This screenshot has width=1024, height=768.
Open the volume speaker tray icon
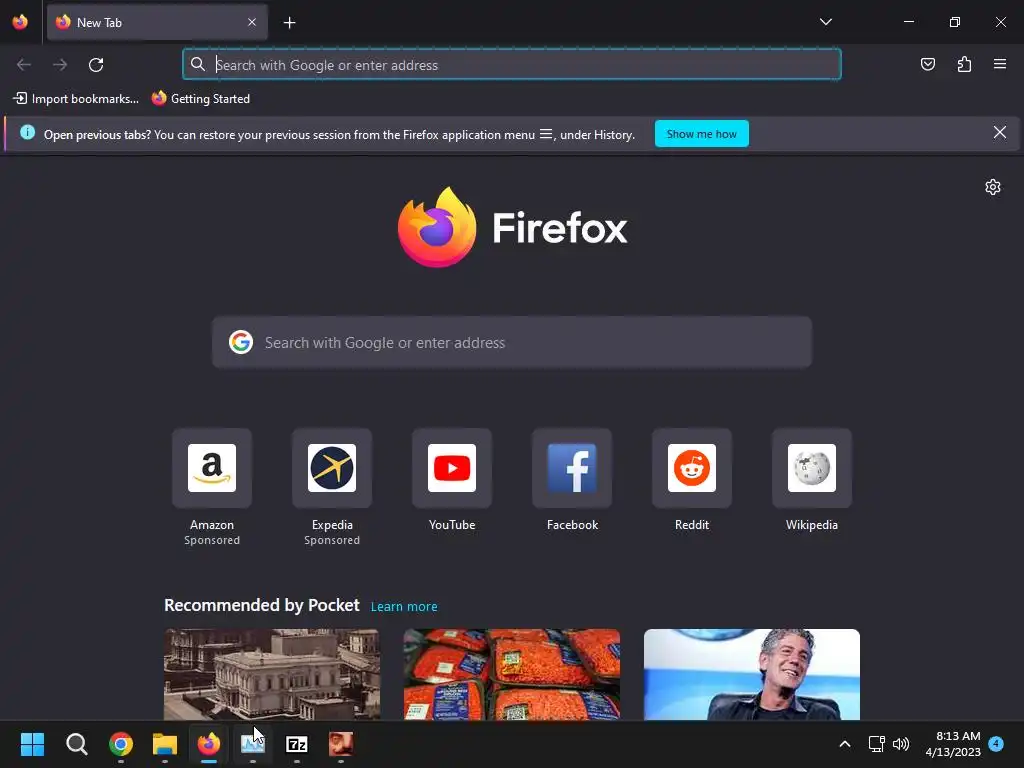901,744
